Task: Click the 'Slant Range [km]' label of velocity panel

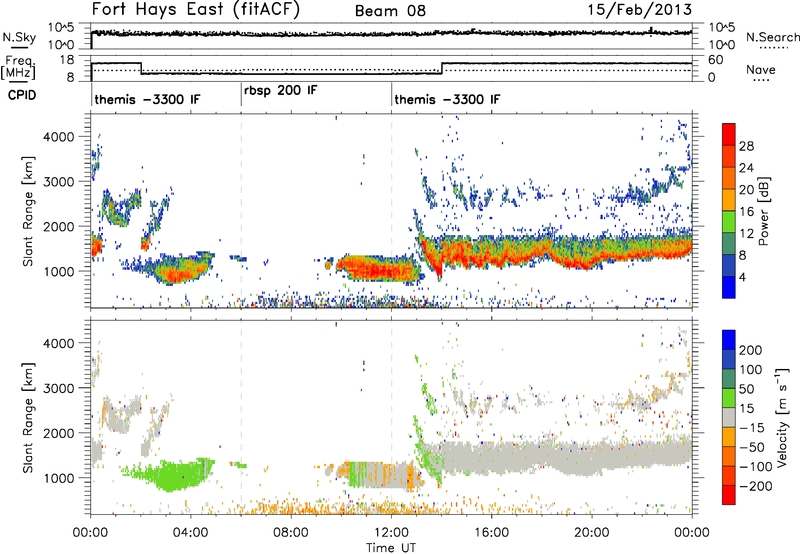Action: click(x=28, y=417)
